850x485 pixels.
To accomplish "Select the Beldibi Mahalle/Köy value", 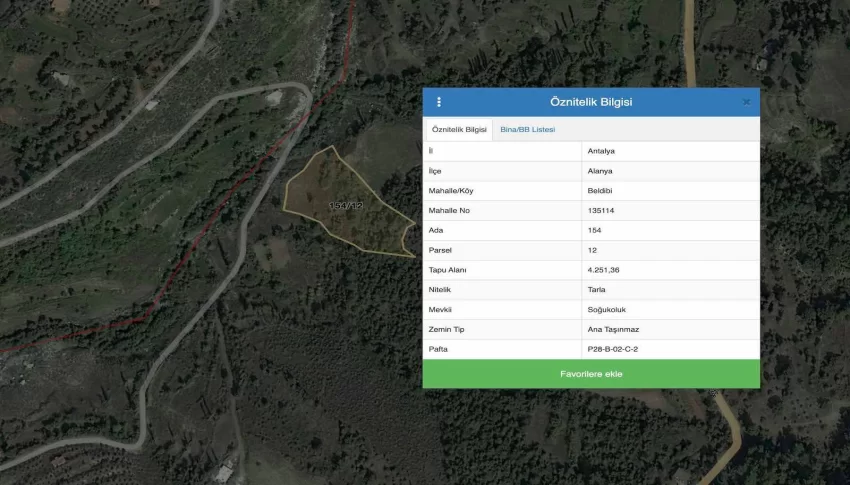I will [x=601, y=191].
